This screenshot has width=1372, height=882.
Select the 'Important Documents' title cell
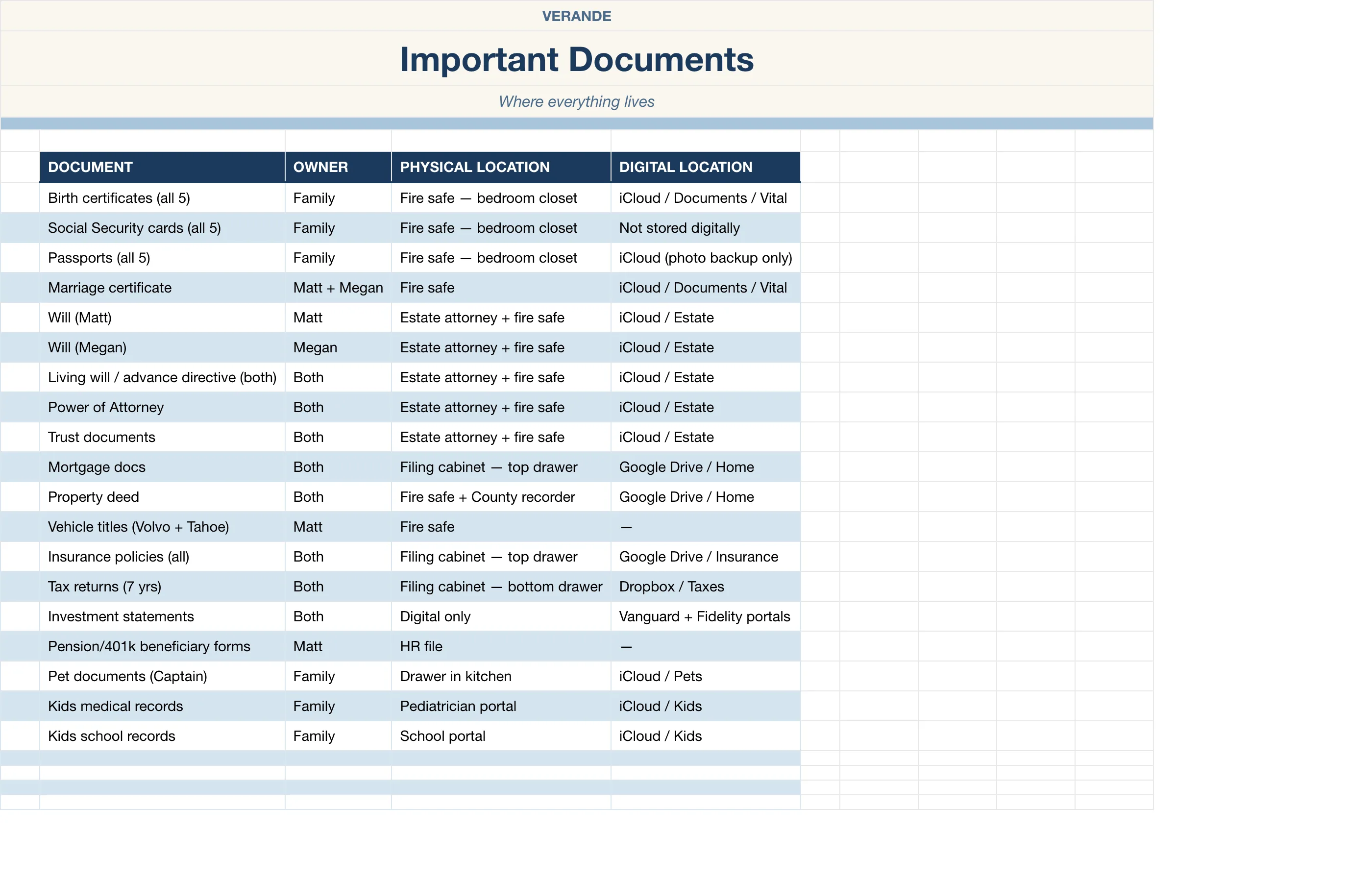(577, 58)
